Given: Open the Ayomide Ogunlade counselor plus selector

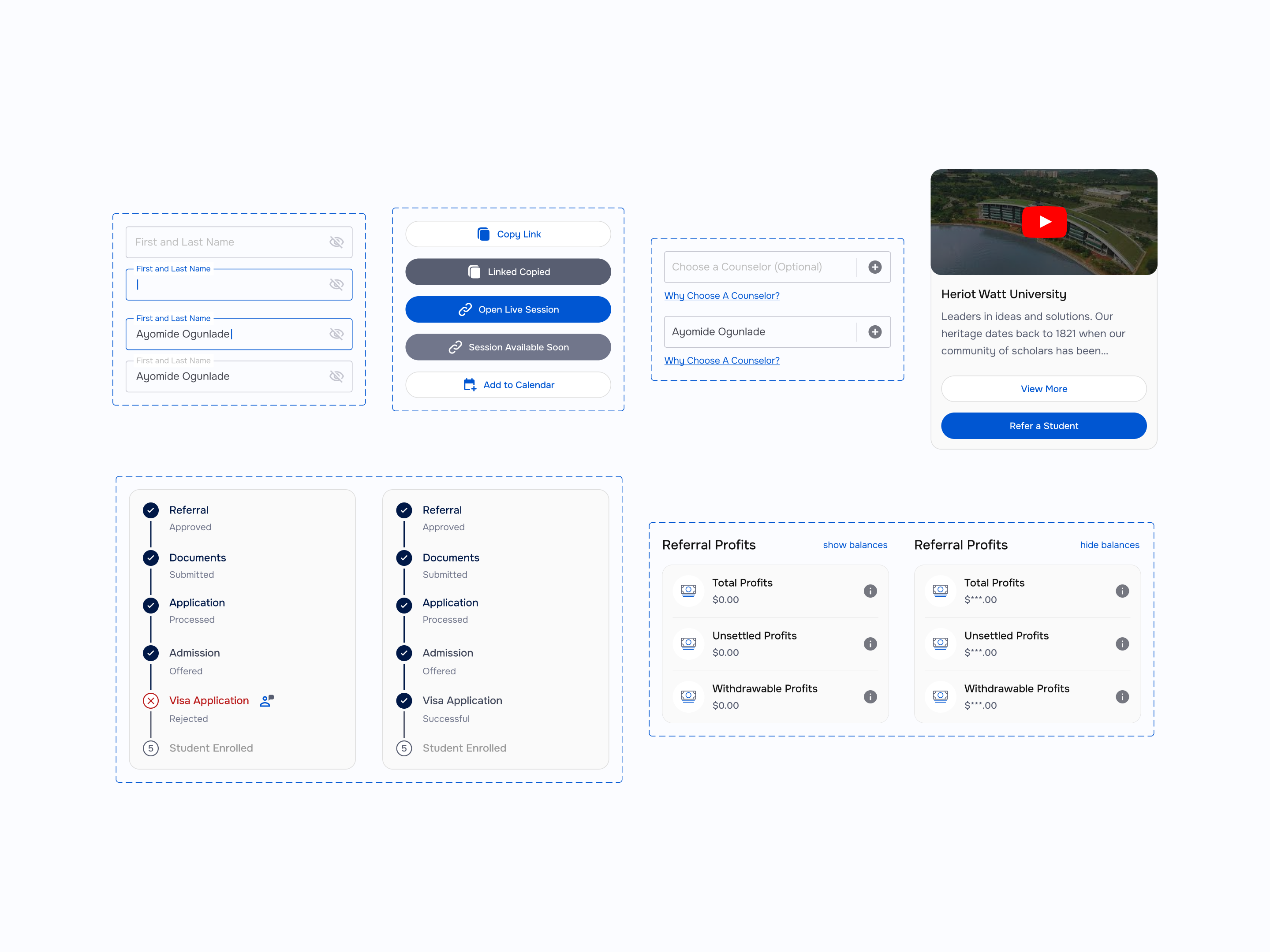Looking at the screenshot, I should (x=874, y=332).
